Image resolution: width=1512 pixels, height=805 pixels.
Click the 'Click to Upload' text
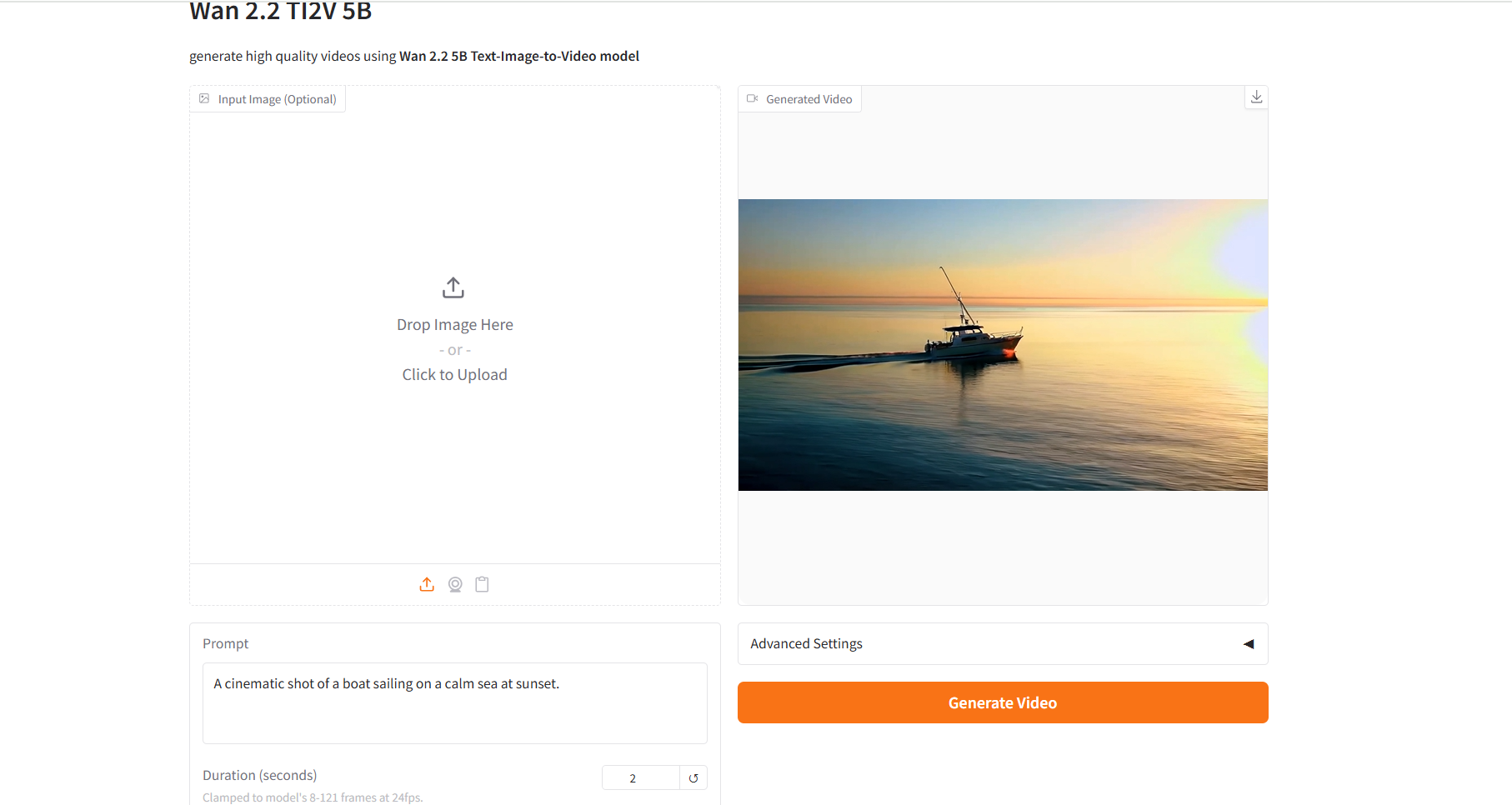pyautogui.click(x=454, y=375)
